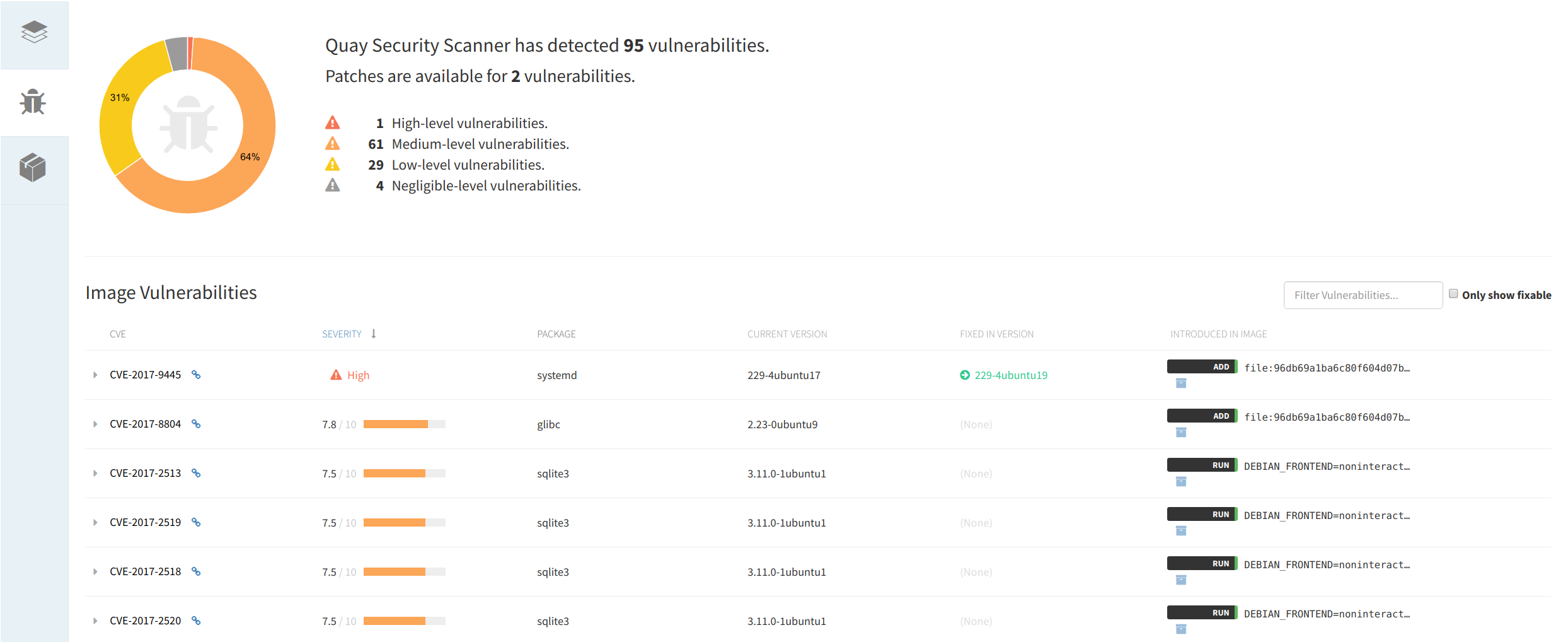The height and width of the screenshot is (642, 1568).
Task: Sort table by Severity column header
Action: [x=342, y=334]
